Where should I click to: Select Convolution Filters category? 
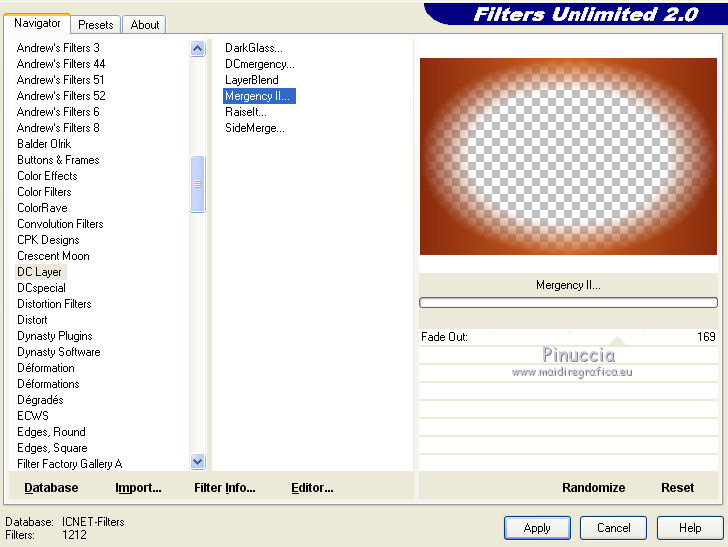[60, 224]
